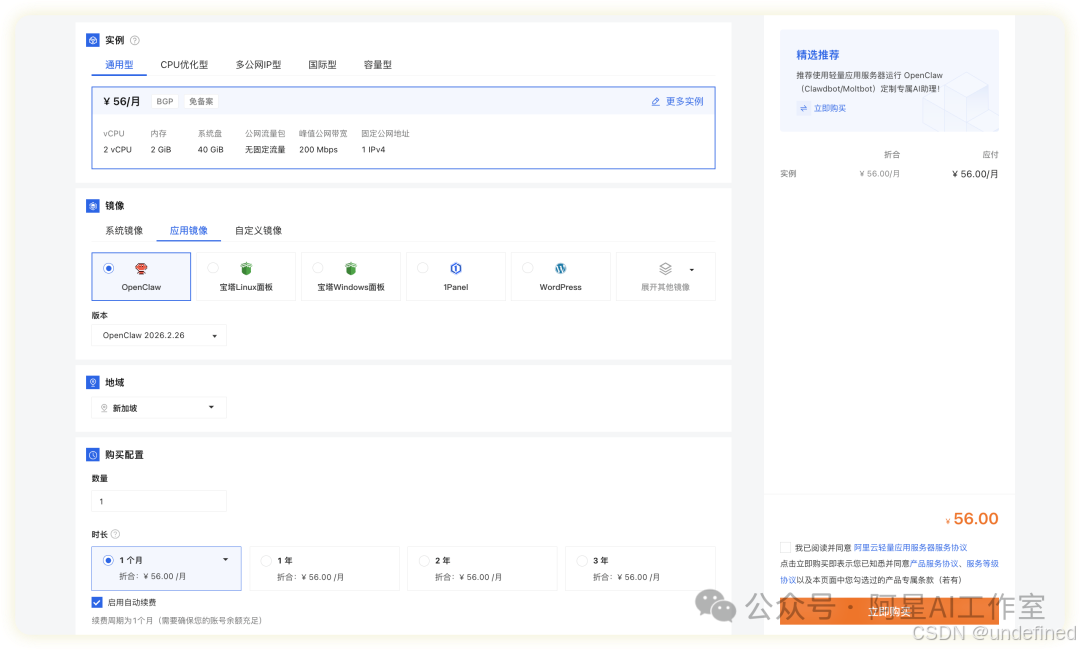Click the 实例 section header icon

[x=91, y=40]
